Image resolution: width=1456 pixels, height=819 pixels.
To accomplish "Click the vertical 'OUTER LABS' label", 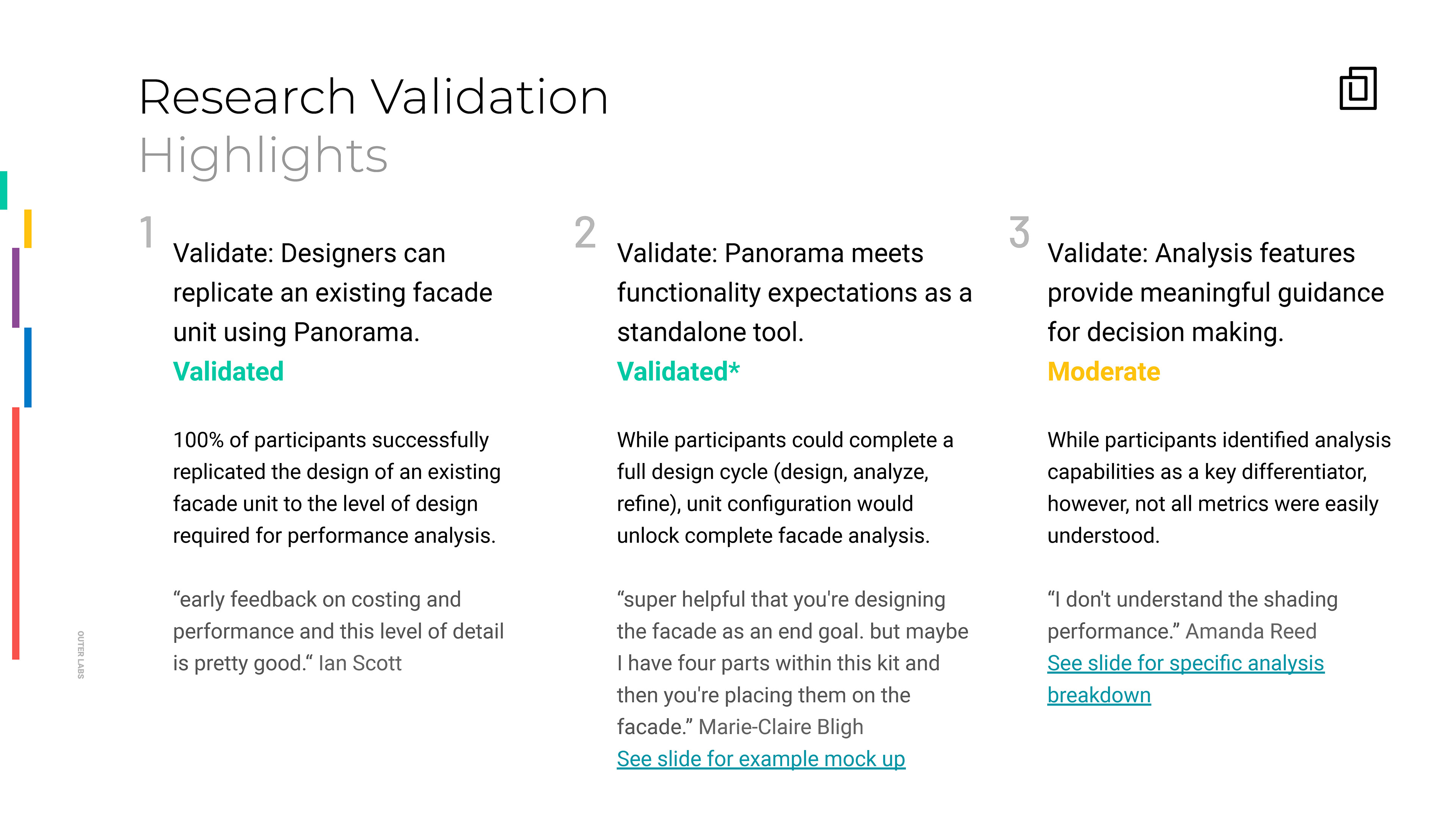I will pos(81,654).
